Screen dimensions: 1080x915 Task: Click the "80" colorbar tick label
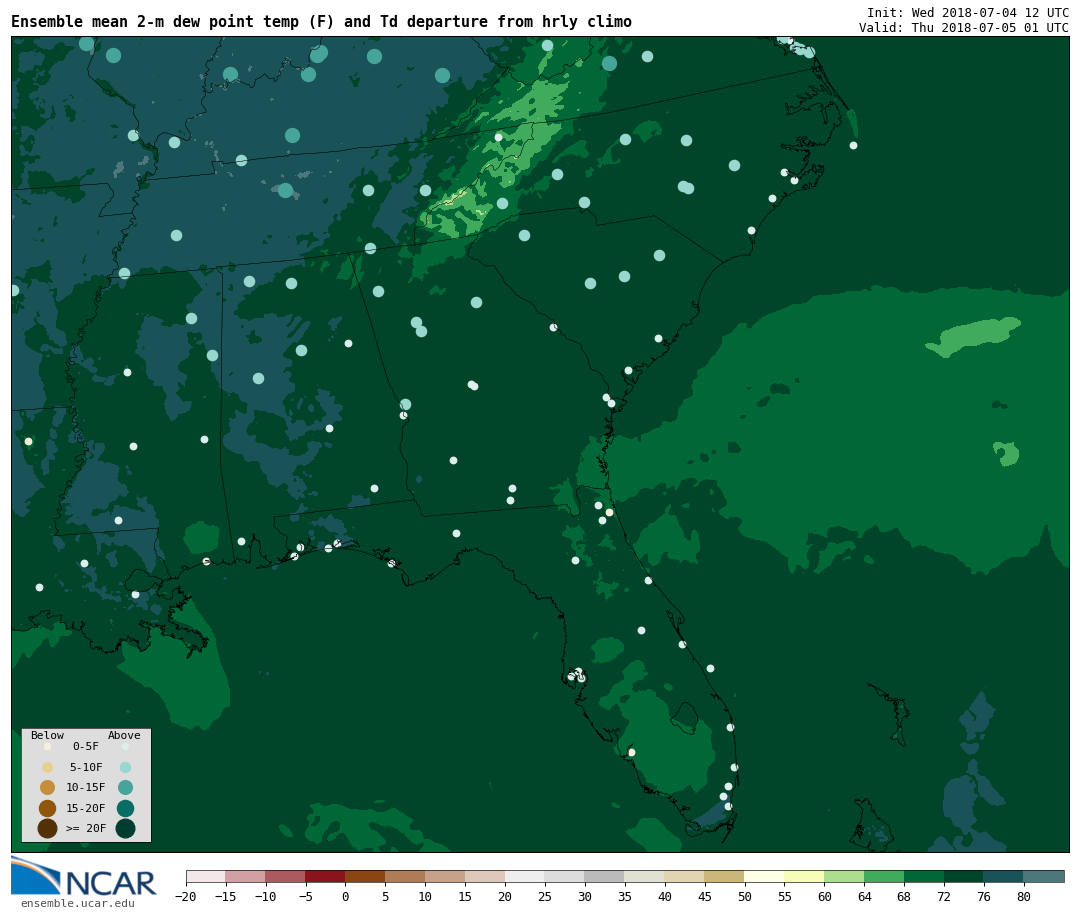(x=1024, y=896)
